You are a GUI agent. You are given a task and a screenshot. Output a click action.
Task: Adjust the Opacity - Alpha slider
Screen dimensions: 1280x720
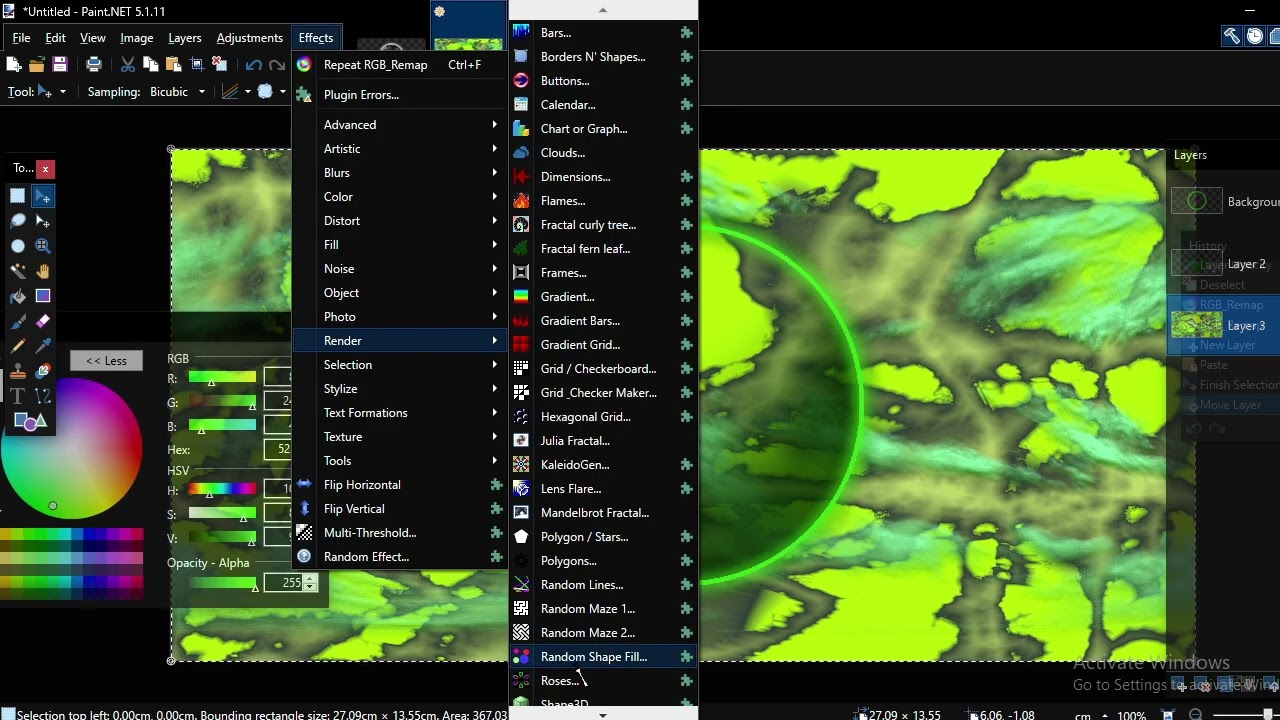(222, 583)
